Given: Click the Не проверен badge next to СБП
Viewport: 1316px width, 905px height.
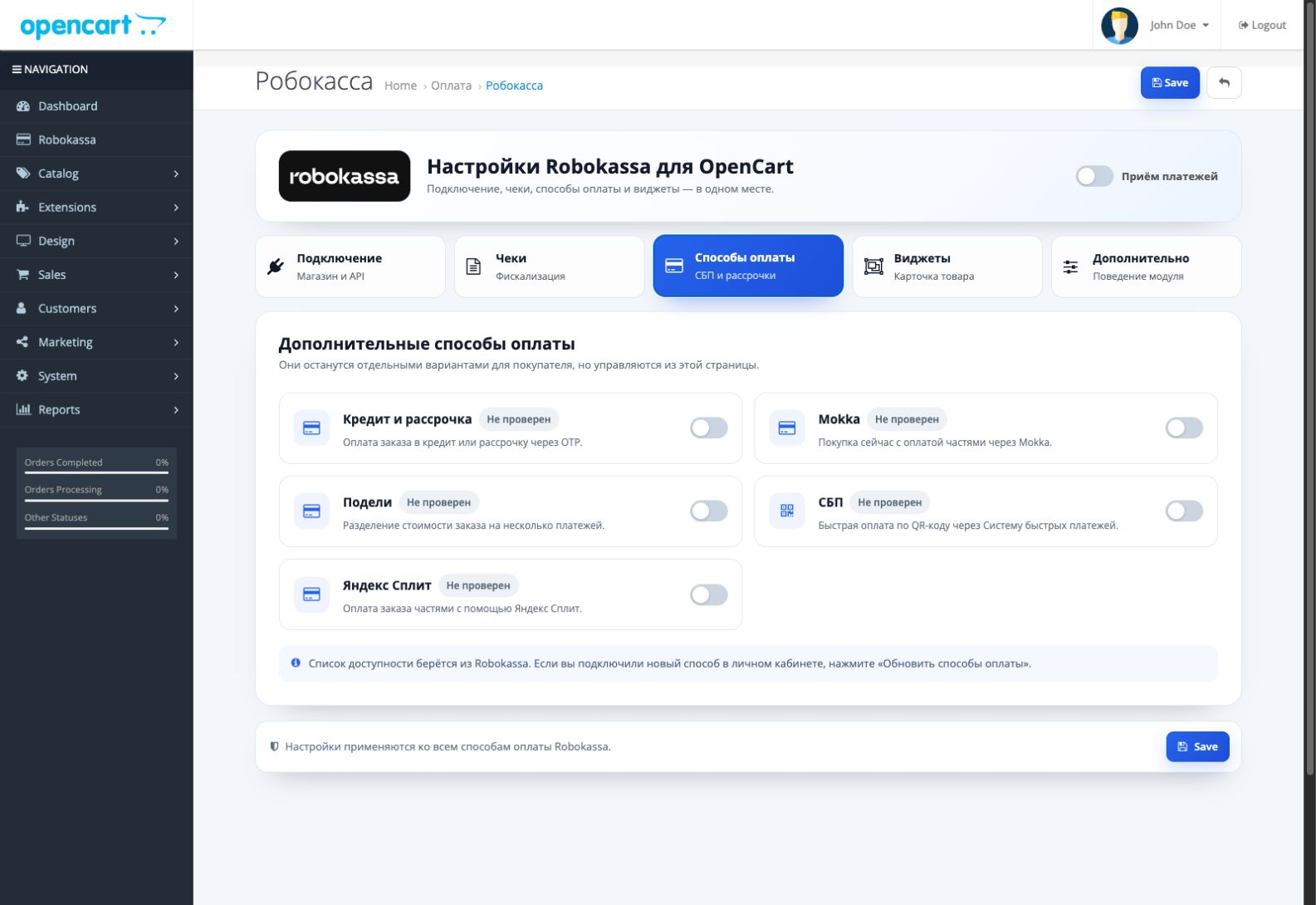Looking at the screenshot, I should click(x=890, y=502).
